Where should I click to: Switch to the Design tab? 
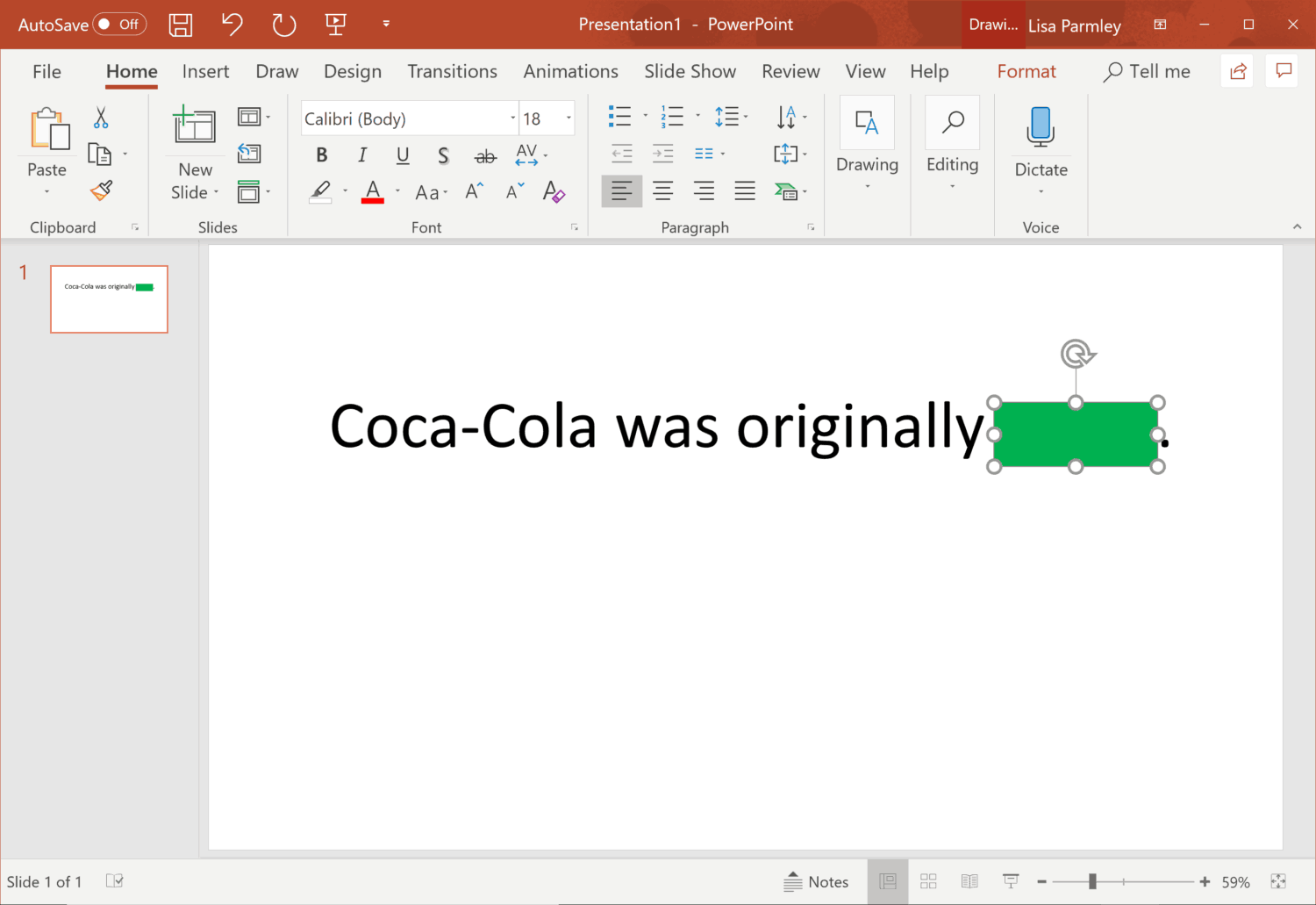[353, 72]
